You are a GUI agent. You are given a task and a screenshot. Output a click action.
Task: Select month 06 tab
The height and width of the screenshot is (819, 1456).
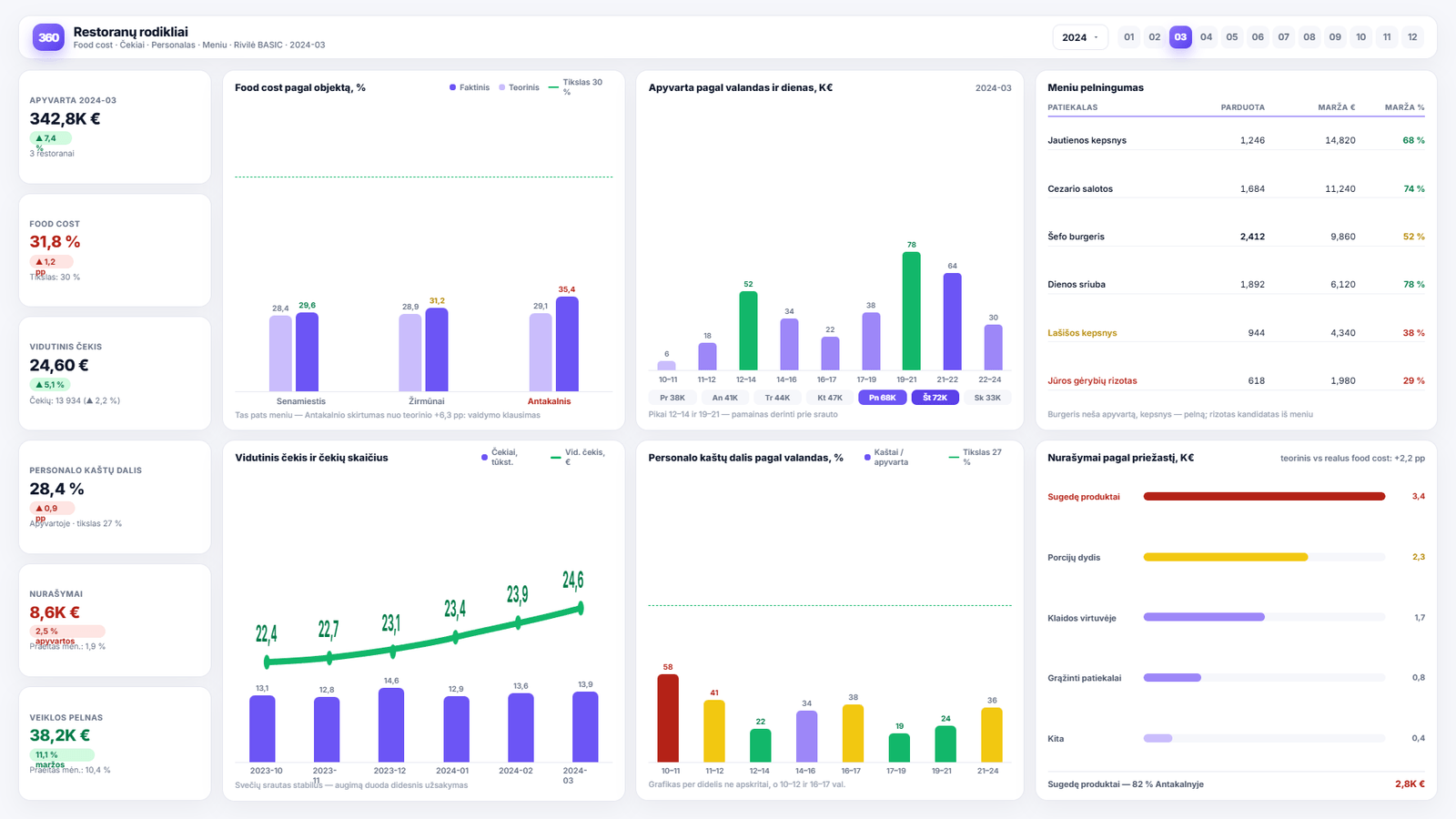1258,37
